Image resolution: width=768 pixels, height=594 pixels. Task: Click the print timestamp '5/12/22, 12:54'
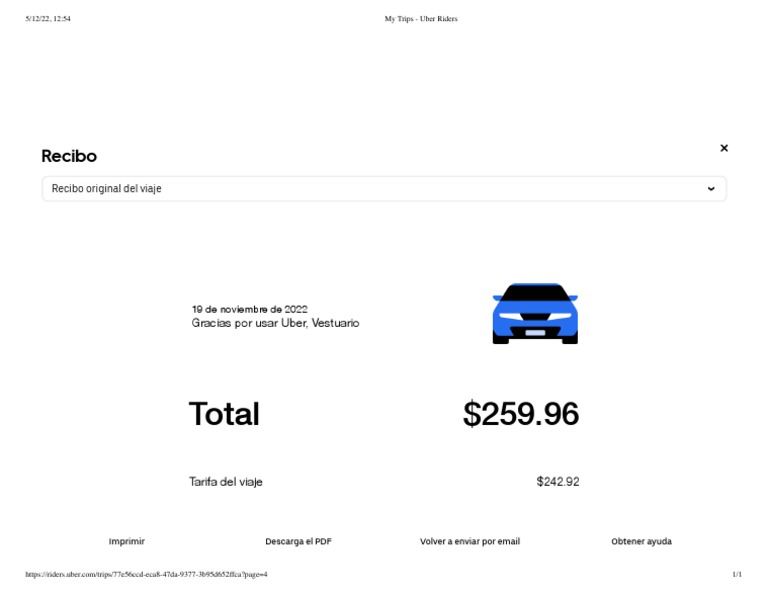coord(48,19)
